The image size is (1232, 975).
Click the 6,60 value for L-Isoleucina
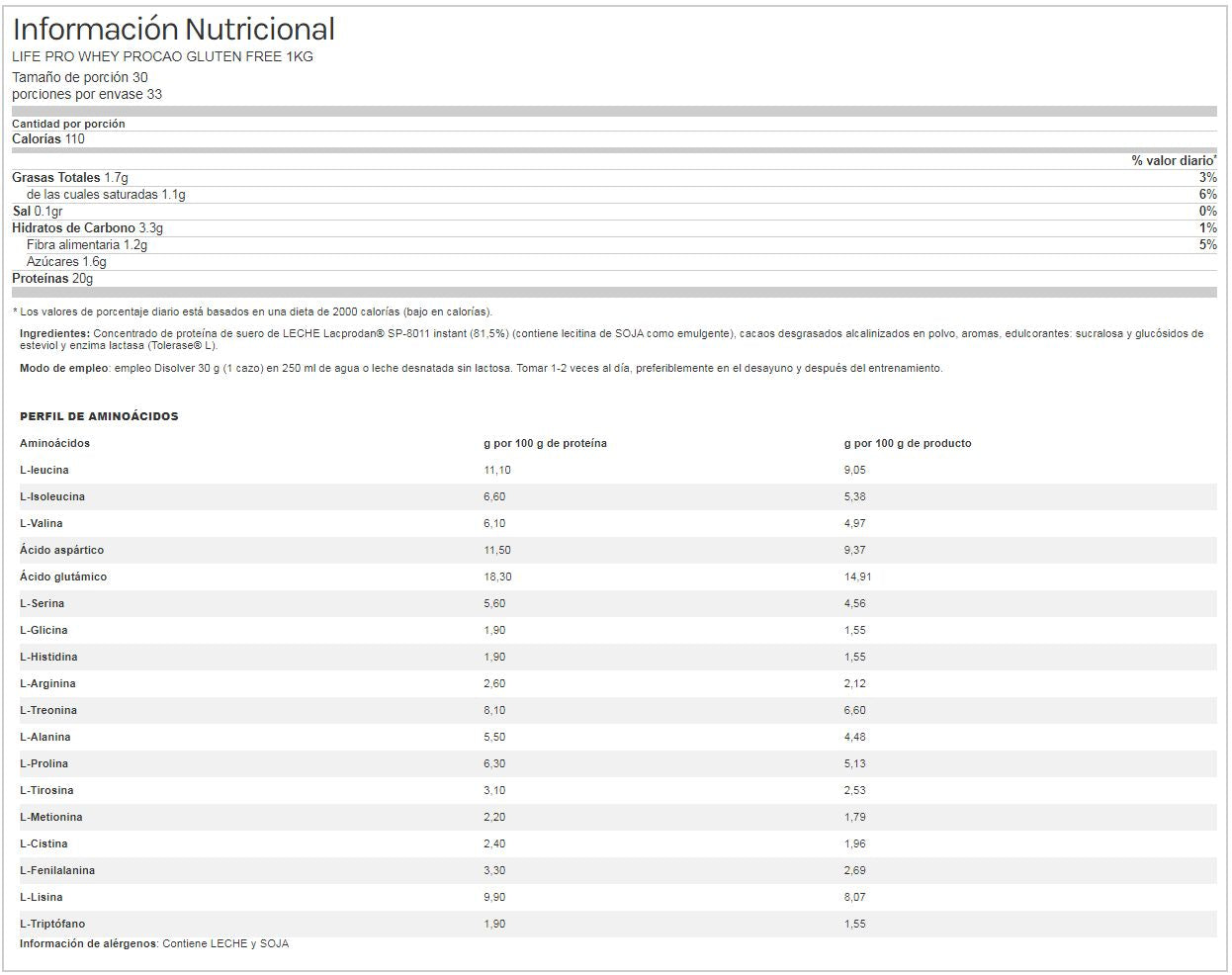click(x=494, y=496)
